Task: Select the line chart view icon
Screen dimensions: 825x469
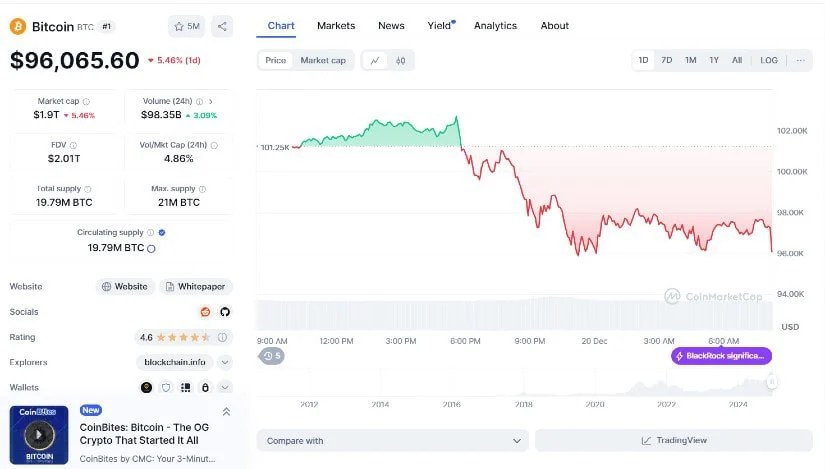Action: pos(374,60)
